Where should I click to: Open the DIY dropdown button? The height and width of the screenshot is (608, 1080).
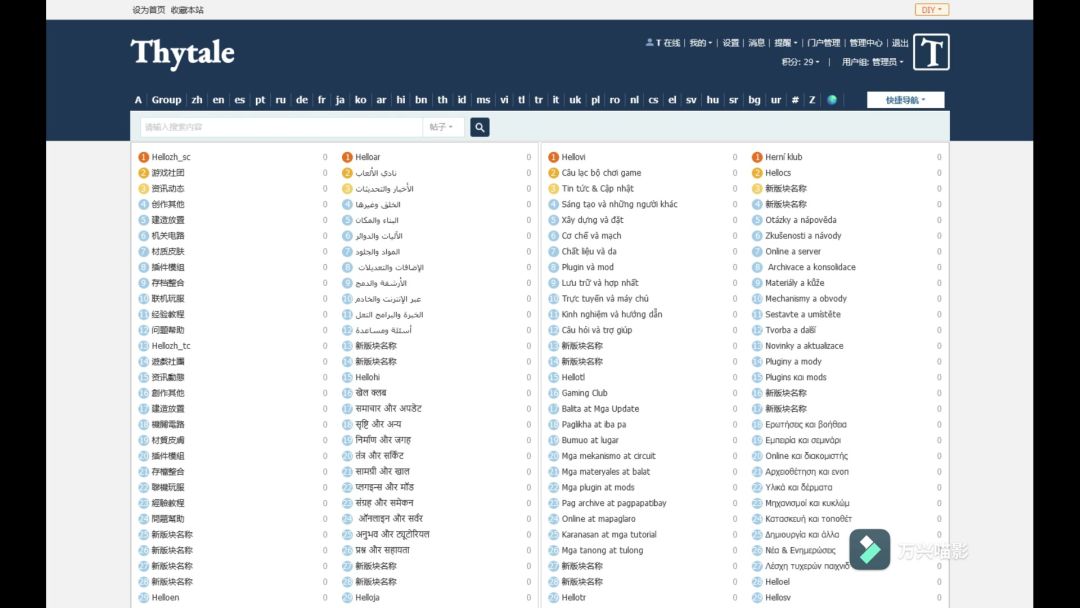931,10
